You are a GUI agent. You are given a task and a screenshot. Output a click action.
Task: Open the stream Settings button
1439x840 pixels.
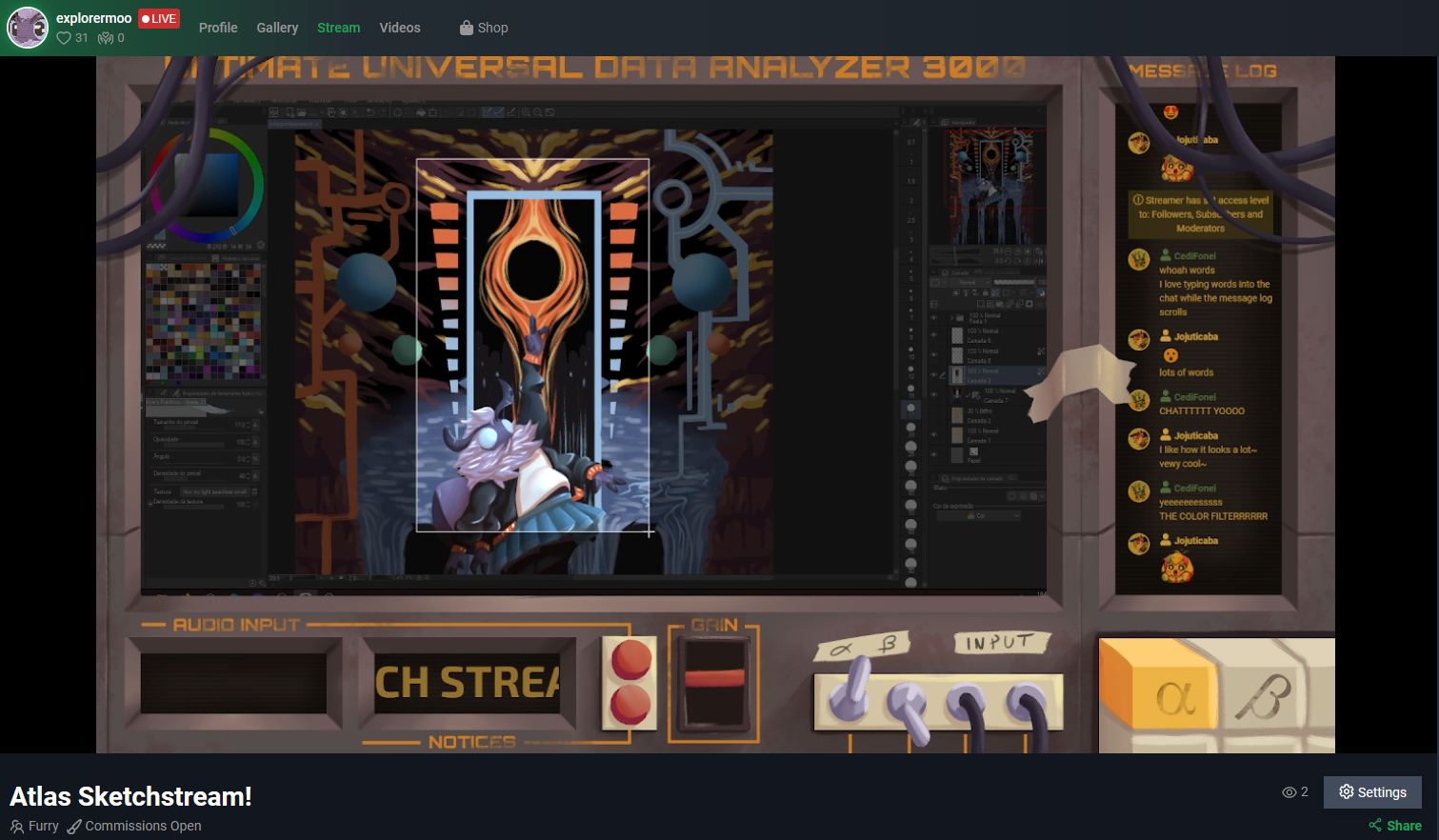point(1371,792)
